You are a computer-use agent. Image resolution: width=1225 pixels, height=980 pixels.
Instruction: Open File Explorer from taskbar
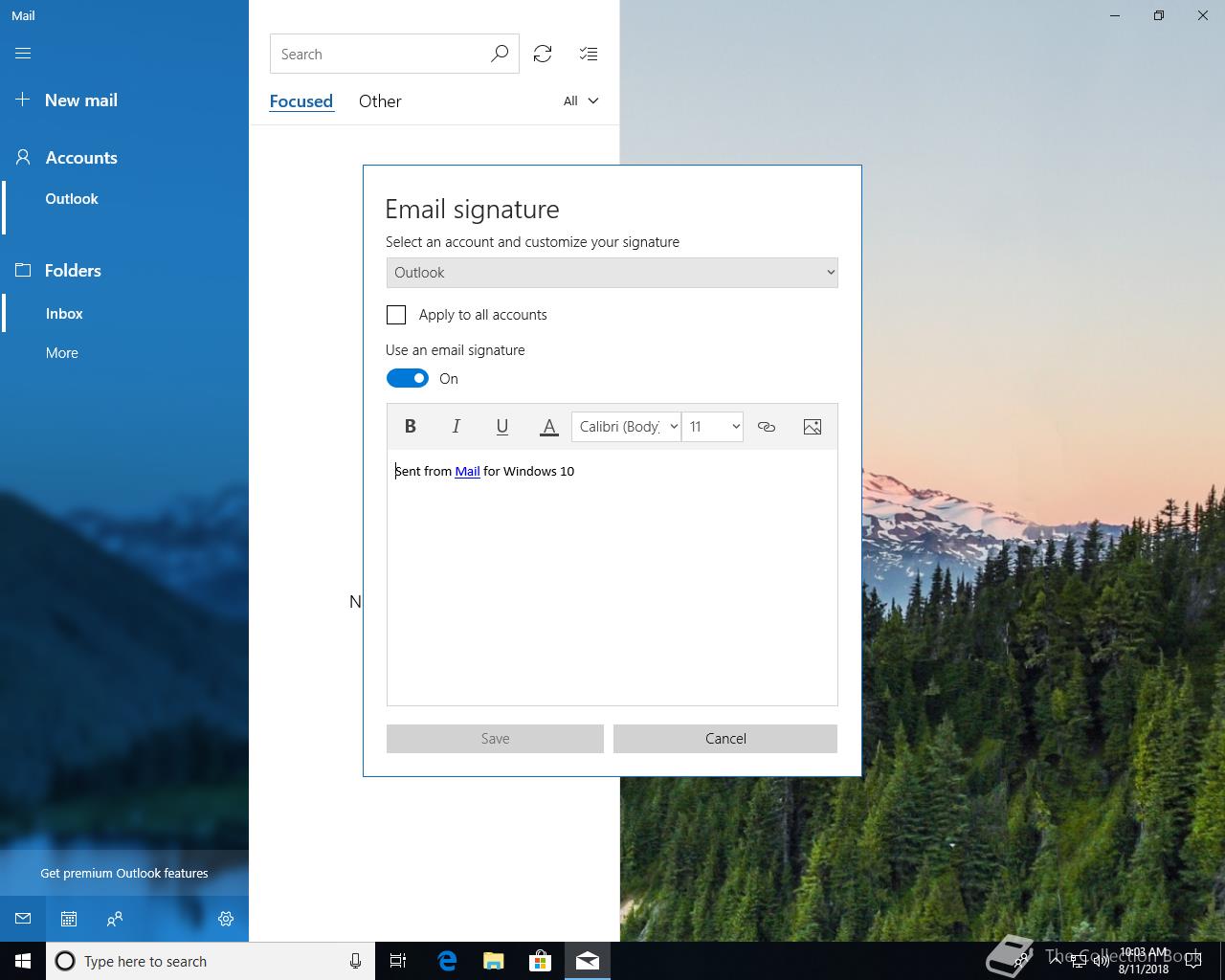494,961
